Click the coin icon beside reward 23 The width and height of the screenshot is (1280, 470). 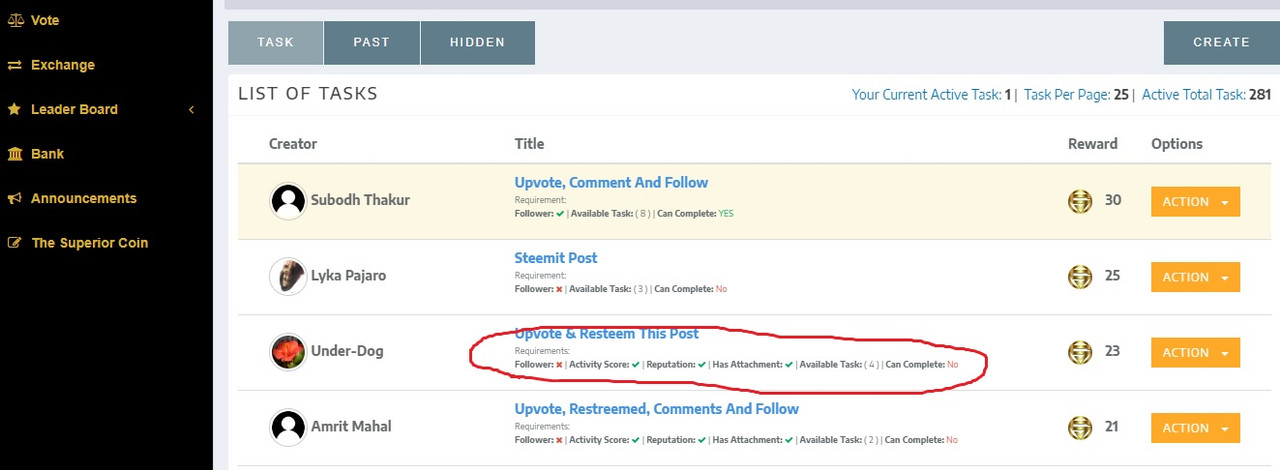(1080, 352)
